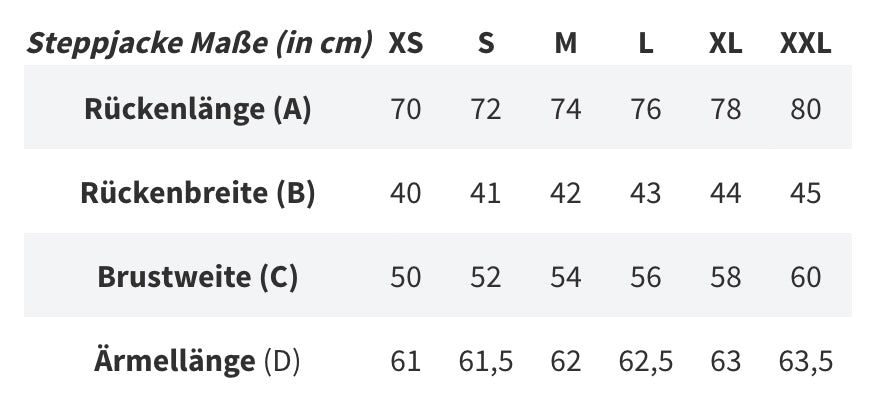This screenshot has height=418, width=876.
Task: Click the Ärmellänge value 63,5 for XXL
Action: point(805,360)
